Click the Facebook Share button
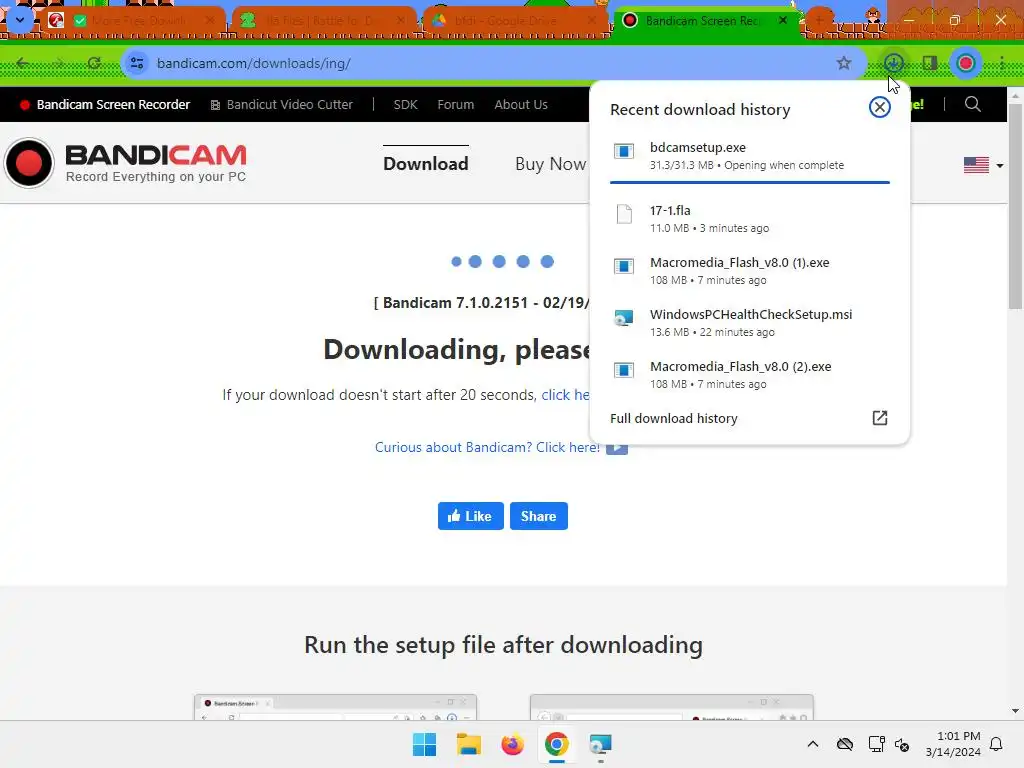The image size is (1024, 768). tap(538, 516)
